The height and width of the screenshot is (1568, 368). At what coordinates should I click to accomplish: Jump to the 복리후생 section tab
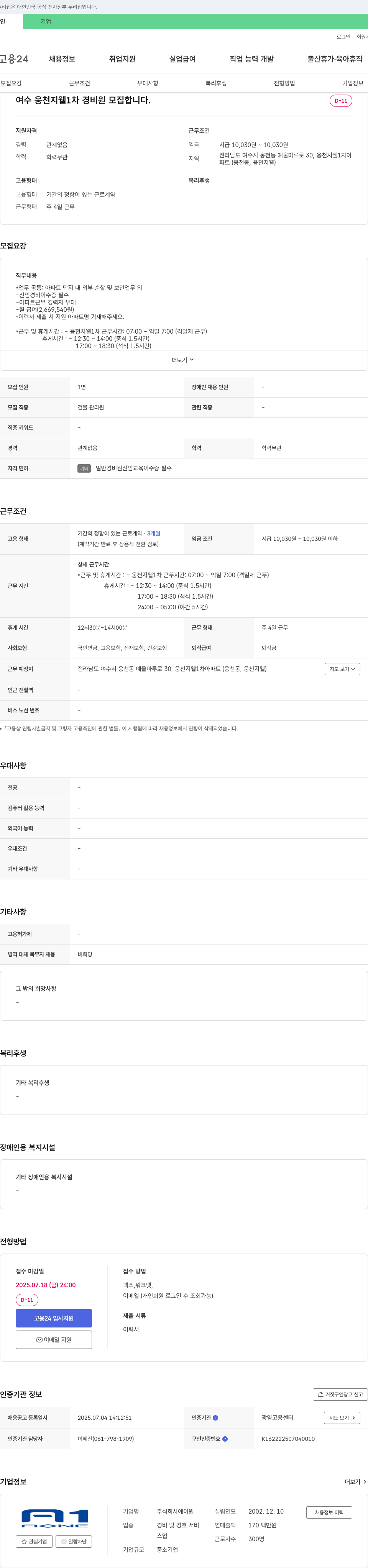[x=216, y=83]
